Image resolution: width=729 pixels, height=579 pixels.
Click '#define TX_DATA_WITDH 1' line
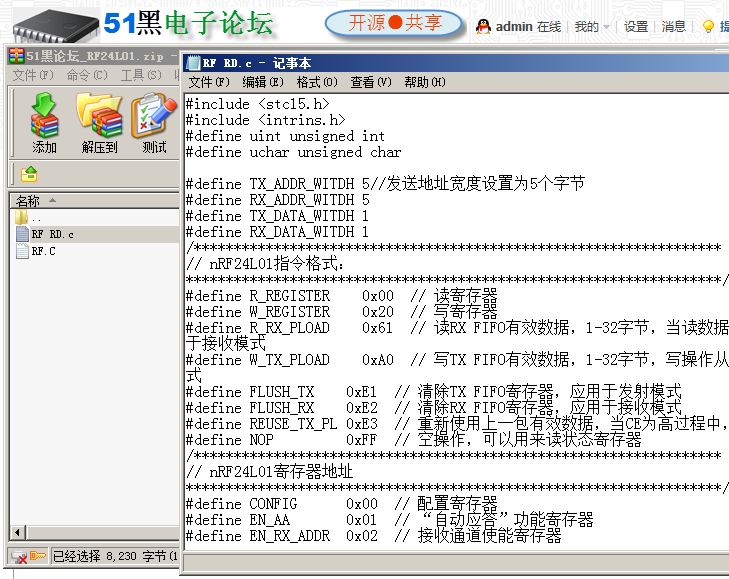coord(278,216)
